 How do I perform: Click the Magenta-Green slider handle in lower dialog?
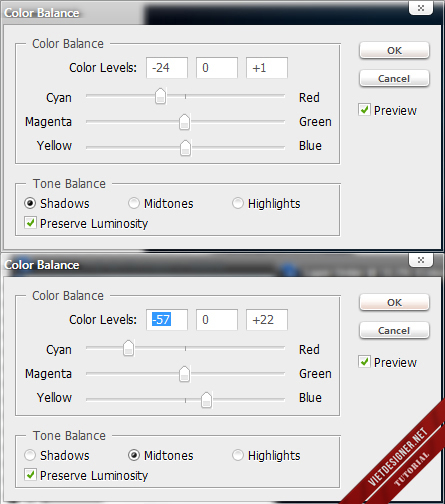(x=184, y=374)
